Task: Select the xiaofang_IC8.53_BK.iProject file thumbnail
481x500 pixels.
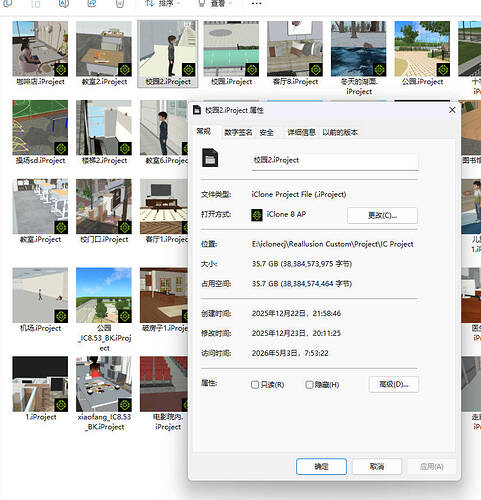Action: pyautogui.click(x=104, y=384)
